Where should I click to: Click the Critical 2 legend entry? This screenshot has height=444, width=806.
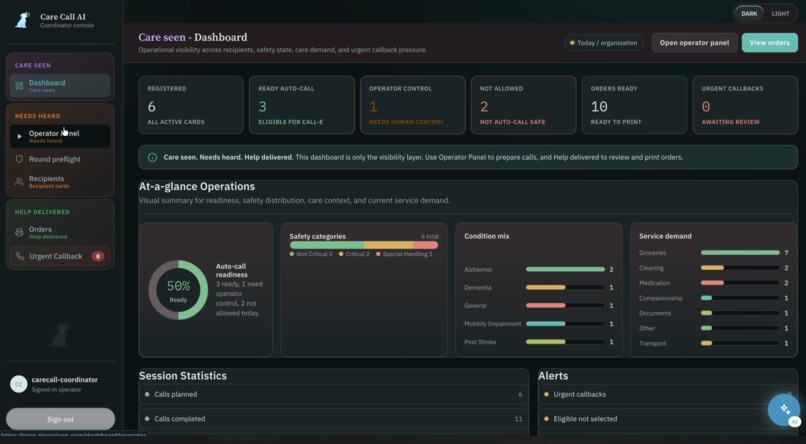(x=354, y=254)
